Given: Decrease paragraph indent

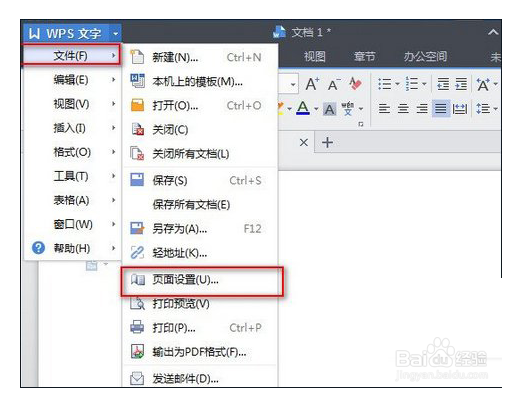Looking at the screenshot, I should [x=443, y=84].
